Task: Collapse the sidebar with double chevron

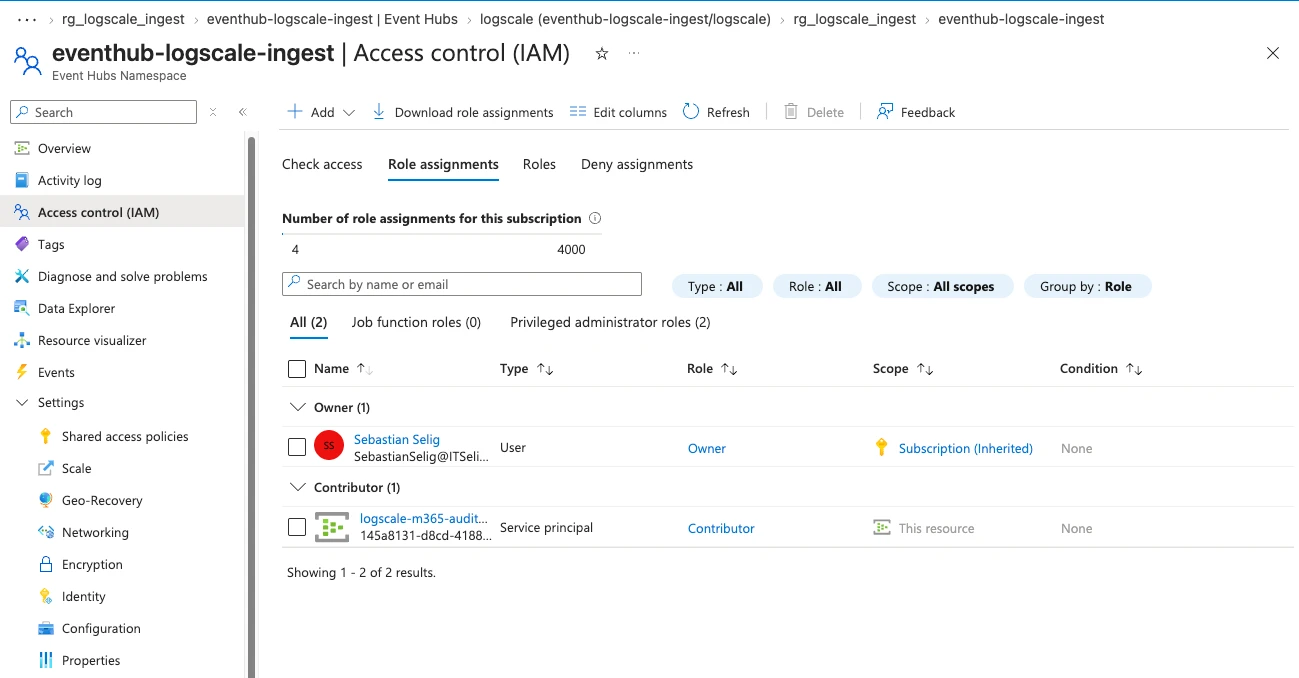Action: 242,112
